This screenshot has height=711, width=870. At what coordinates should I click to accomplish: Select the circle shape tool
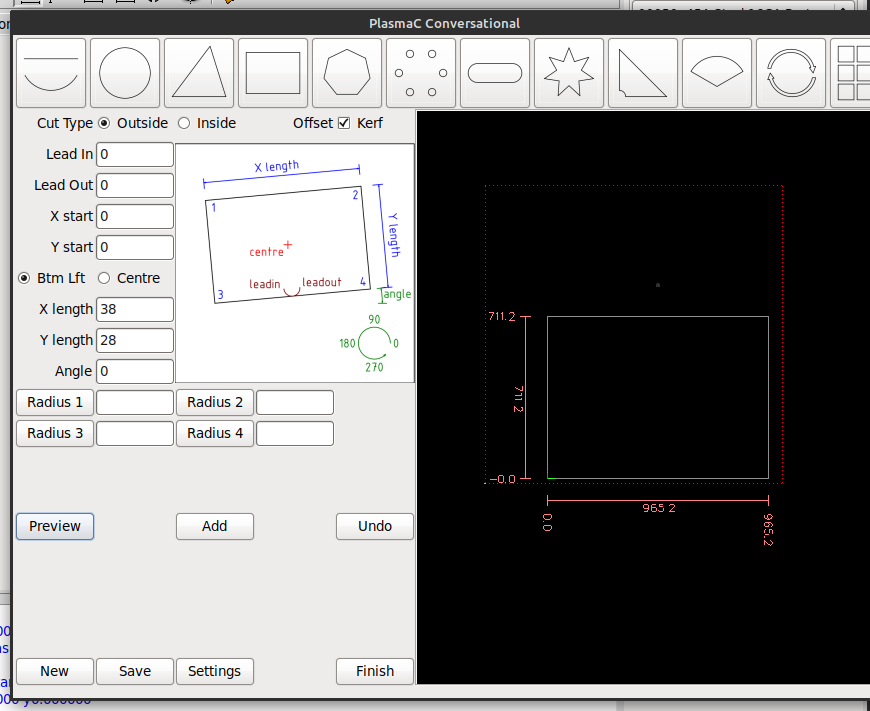click(x=125, y=73)
